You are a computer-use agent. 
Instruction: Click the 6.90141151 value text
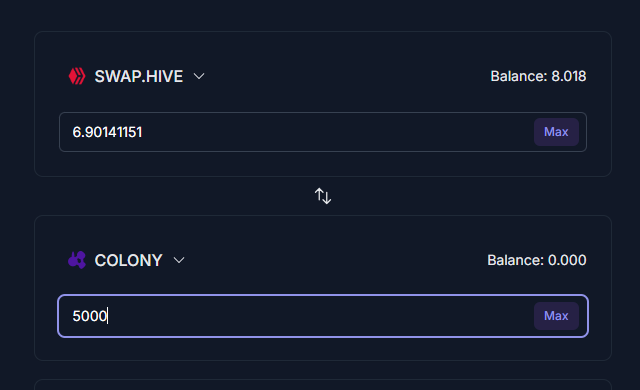(107, 132)
